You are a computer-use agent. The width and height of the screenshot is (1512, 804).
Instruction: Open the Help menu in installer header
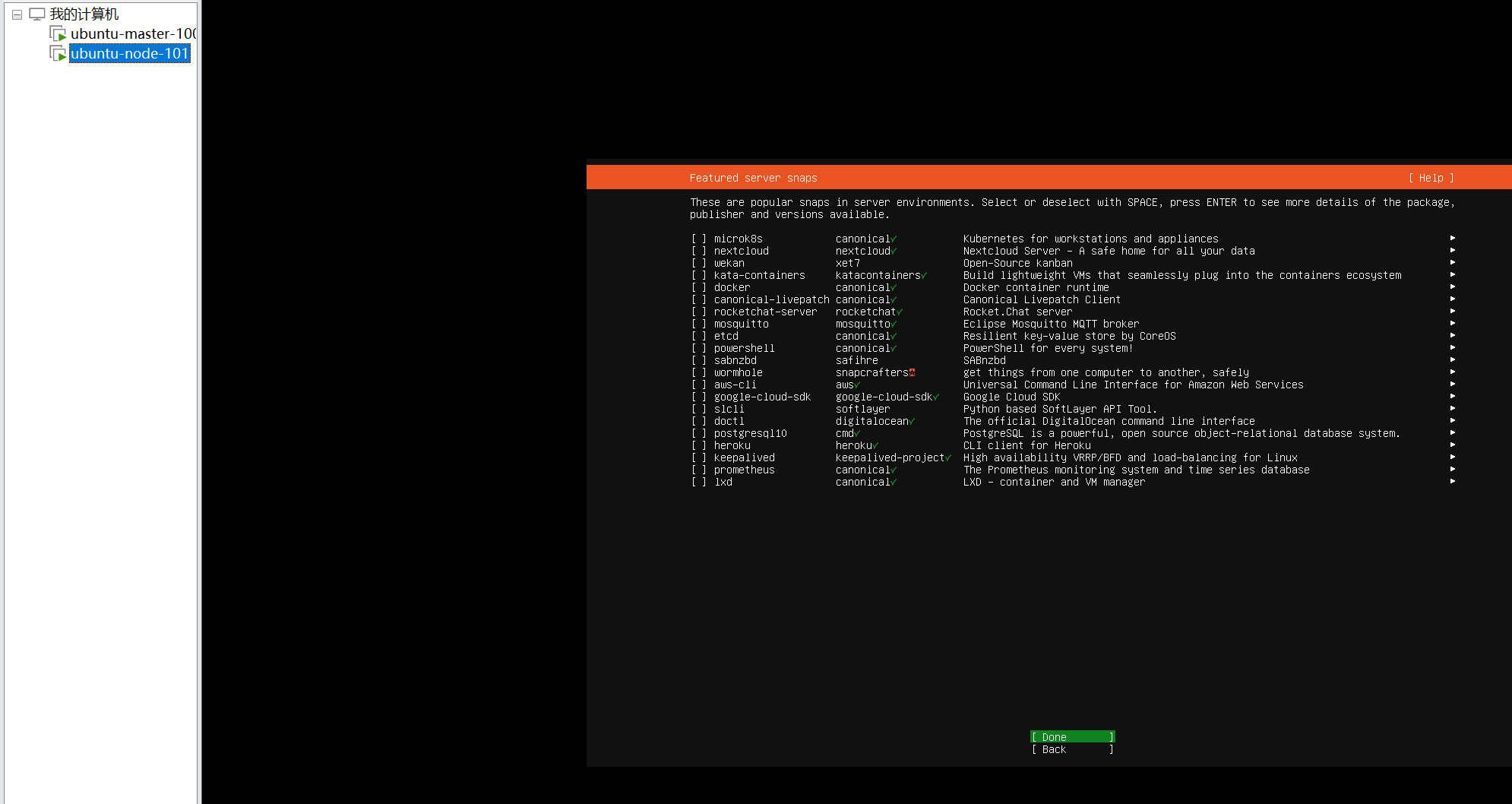tap(1431, 178)
